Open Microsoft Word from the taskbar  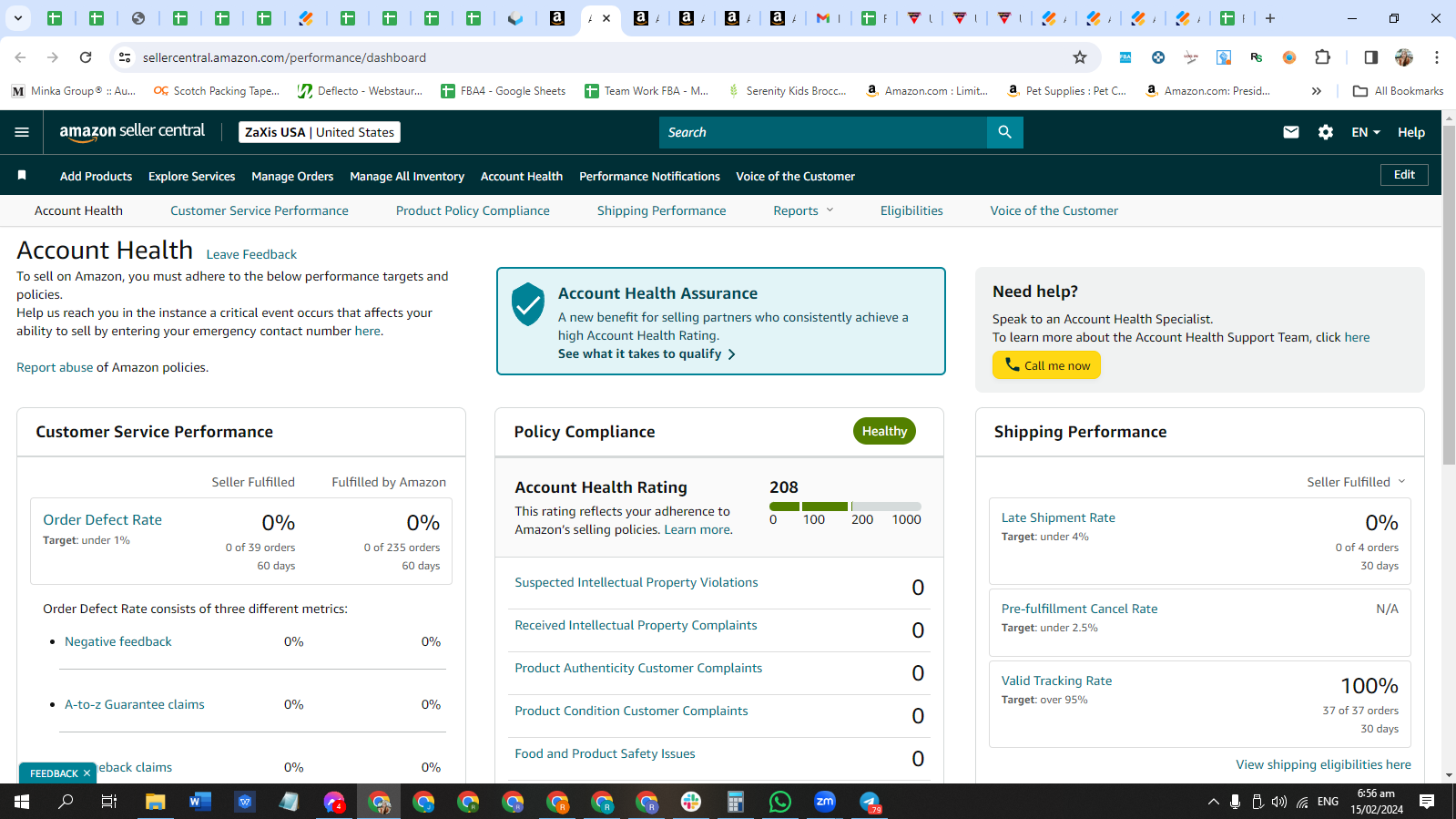click(199, 802)
